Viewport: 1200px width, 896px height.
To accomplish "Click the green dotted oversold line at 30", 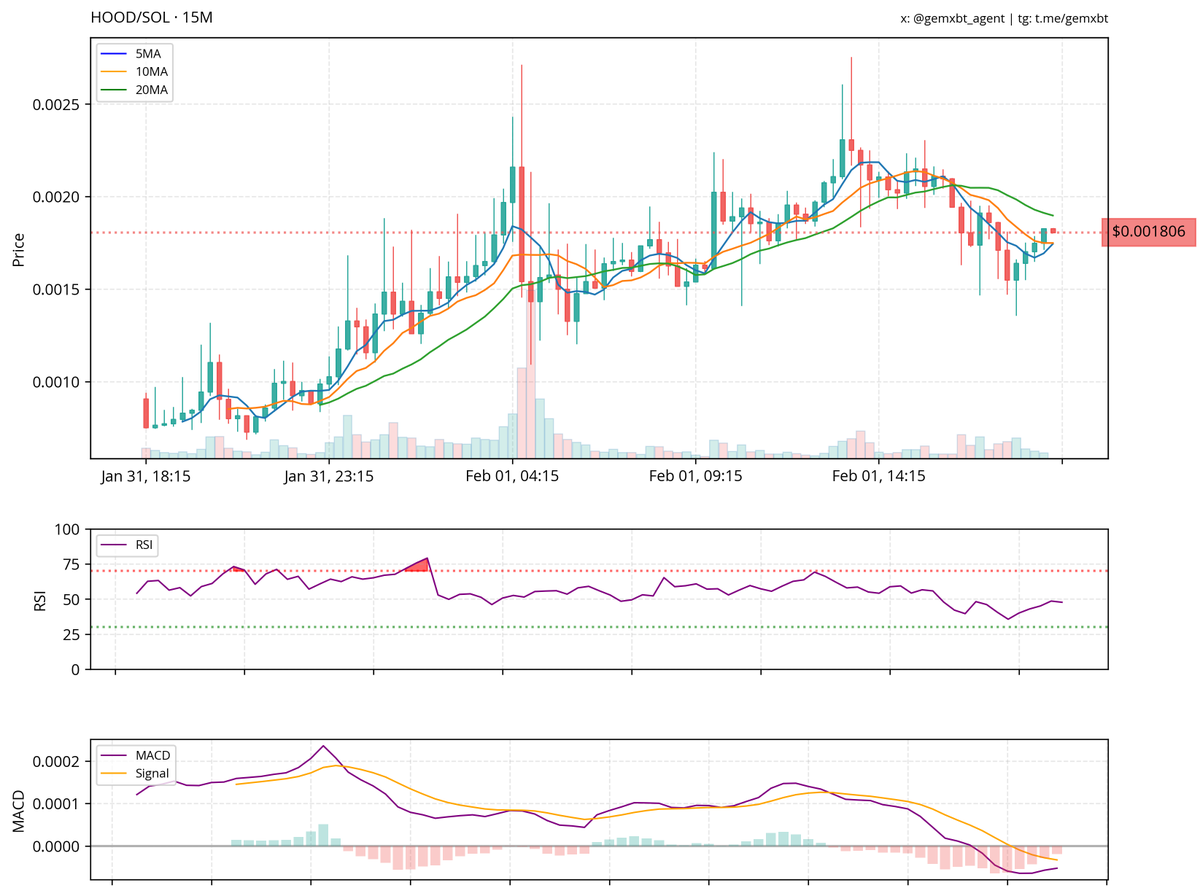I will [600, 625].
